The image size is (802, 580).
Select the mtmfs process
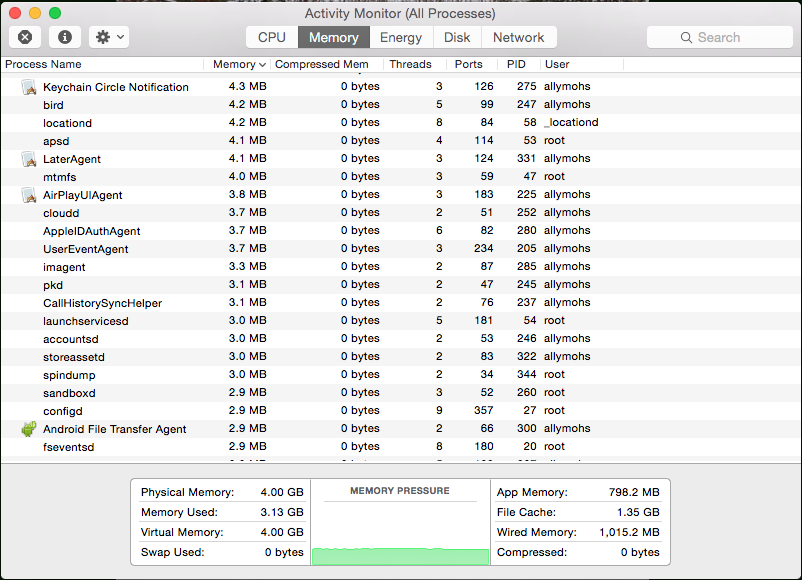coord(401,177)
